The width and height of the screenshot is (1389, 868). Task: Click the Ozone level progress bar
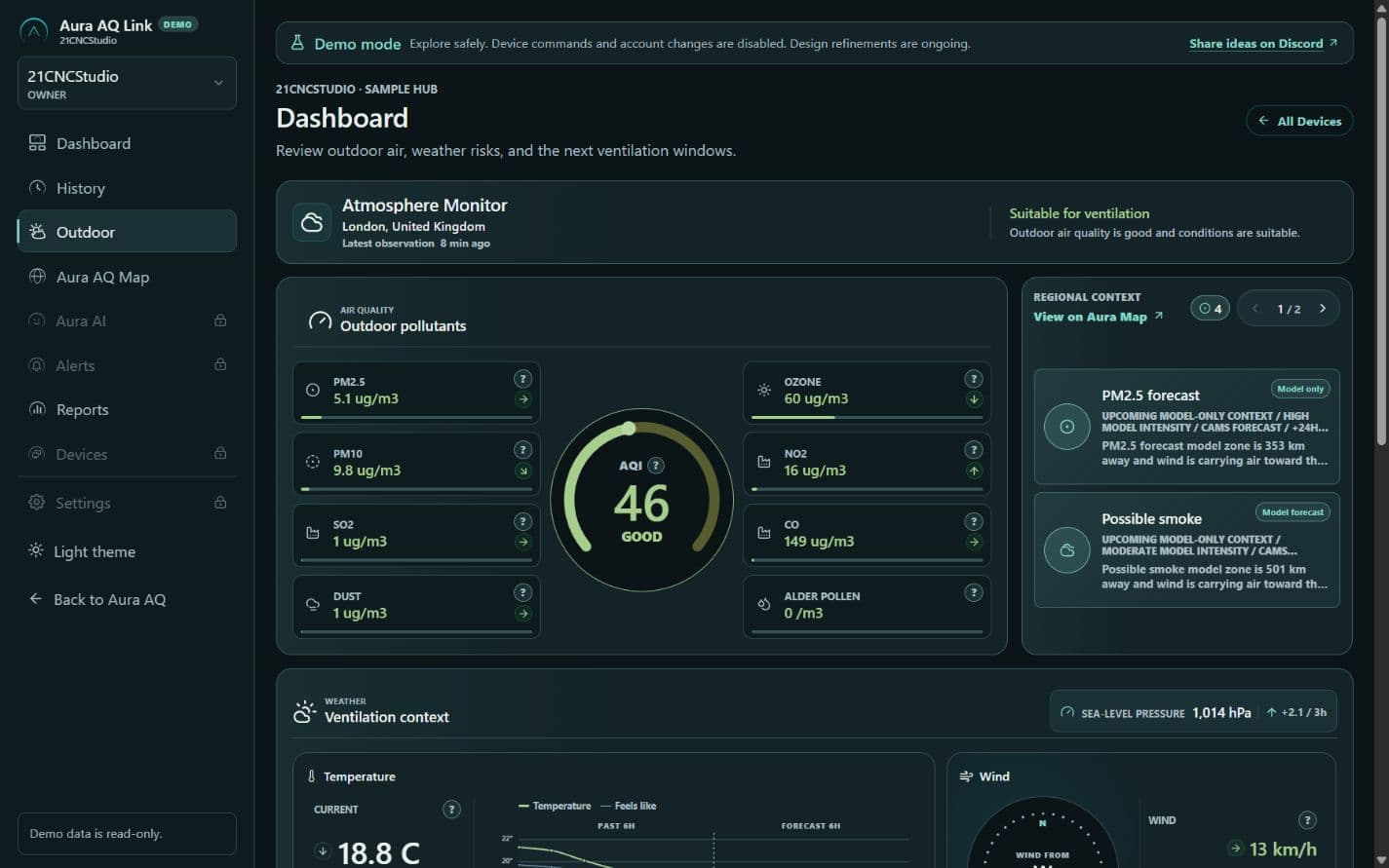867,418
